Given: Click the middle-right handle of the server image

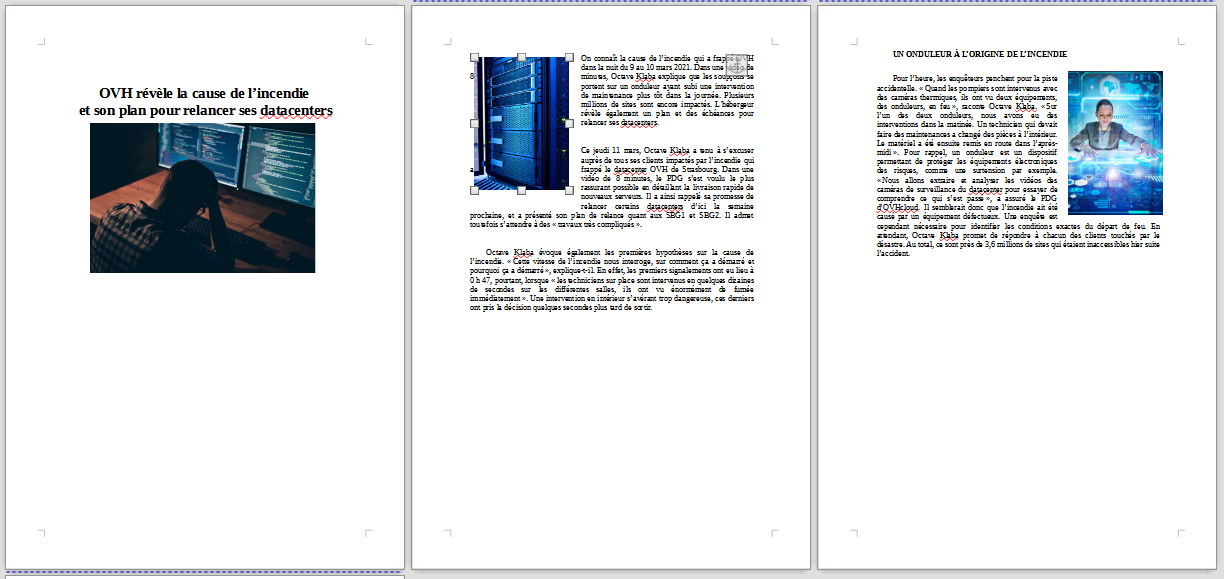Looking at the screenshot, I should pos(569,124).
